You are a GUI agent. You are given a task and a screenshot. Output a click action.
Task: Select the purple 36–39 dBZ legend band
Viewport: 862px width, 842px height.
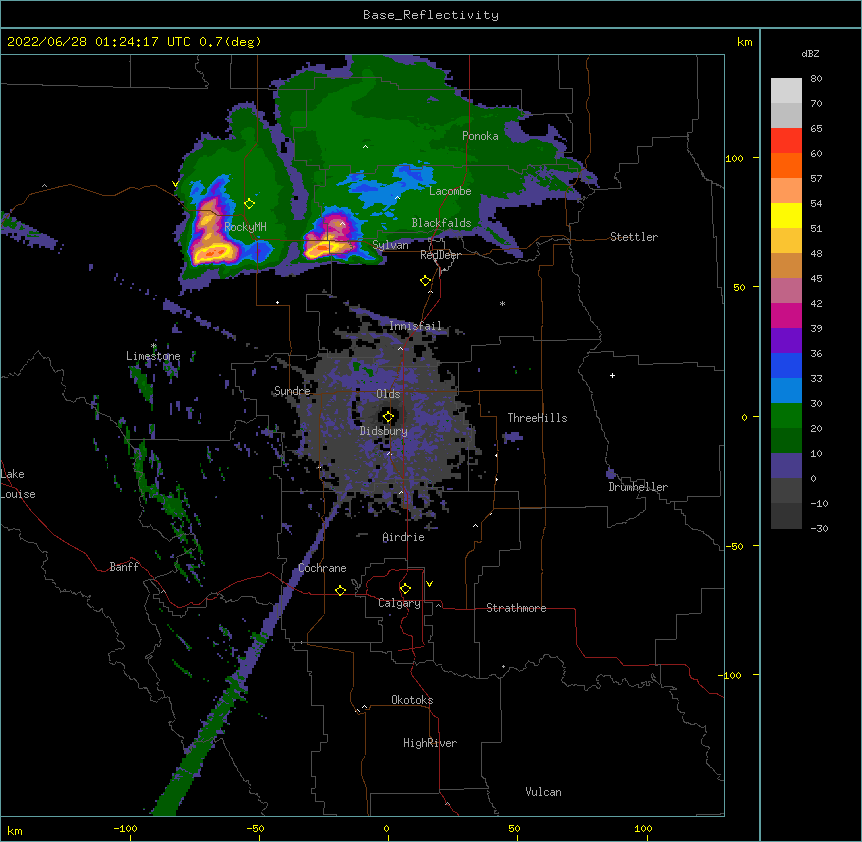[x=786, y=341]
